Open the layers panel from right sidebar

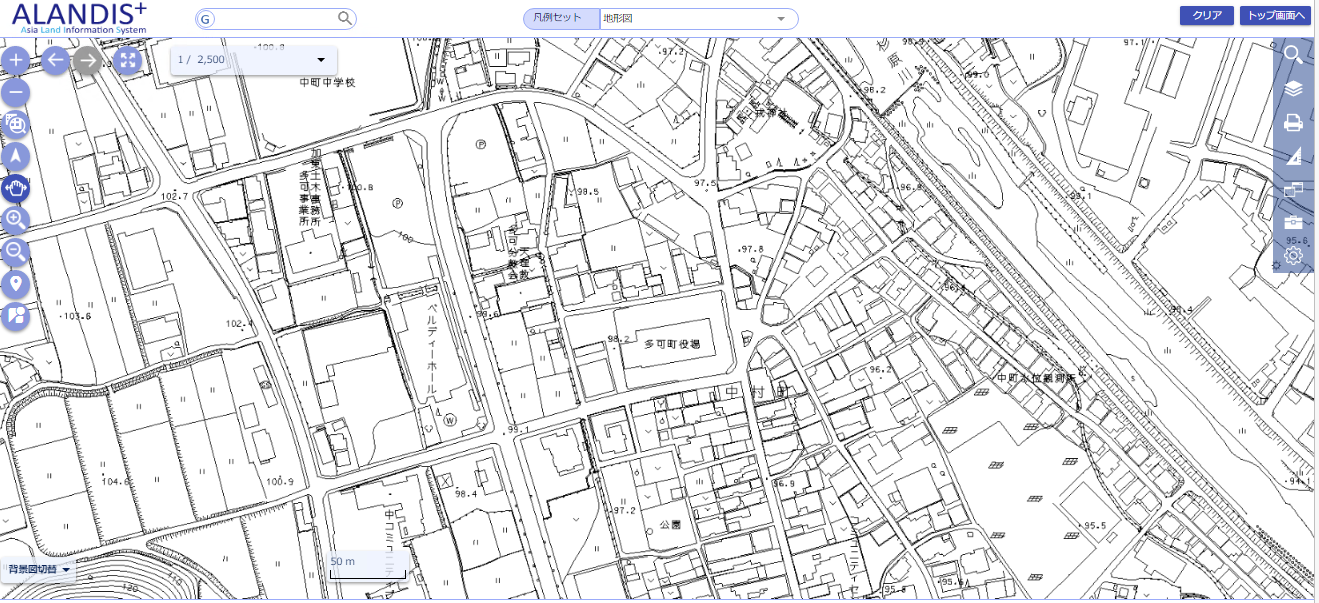1293,89
